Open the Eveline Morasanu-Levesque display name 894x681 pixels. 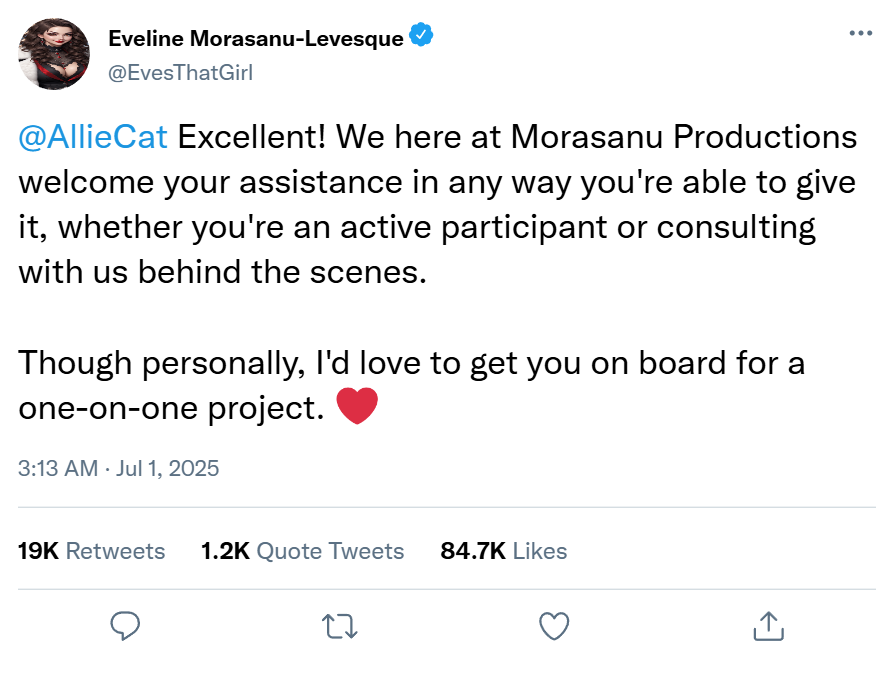[x=255, y=39]
